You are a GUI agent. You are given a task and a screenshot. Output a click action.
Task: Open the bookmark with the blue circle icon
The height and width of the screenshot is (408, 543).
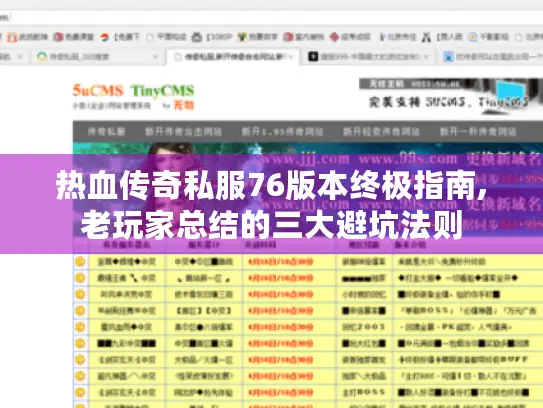click(488, 37)
